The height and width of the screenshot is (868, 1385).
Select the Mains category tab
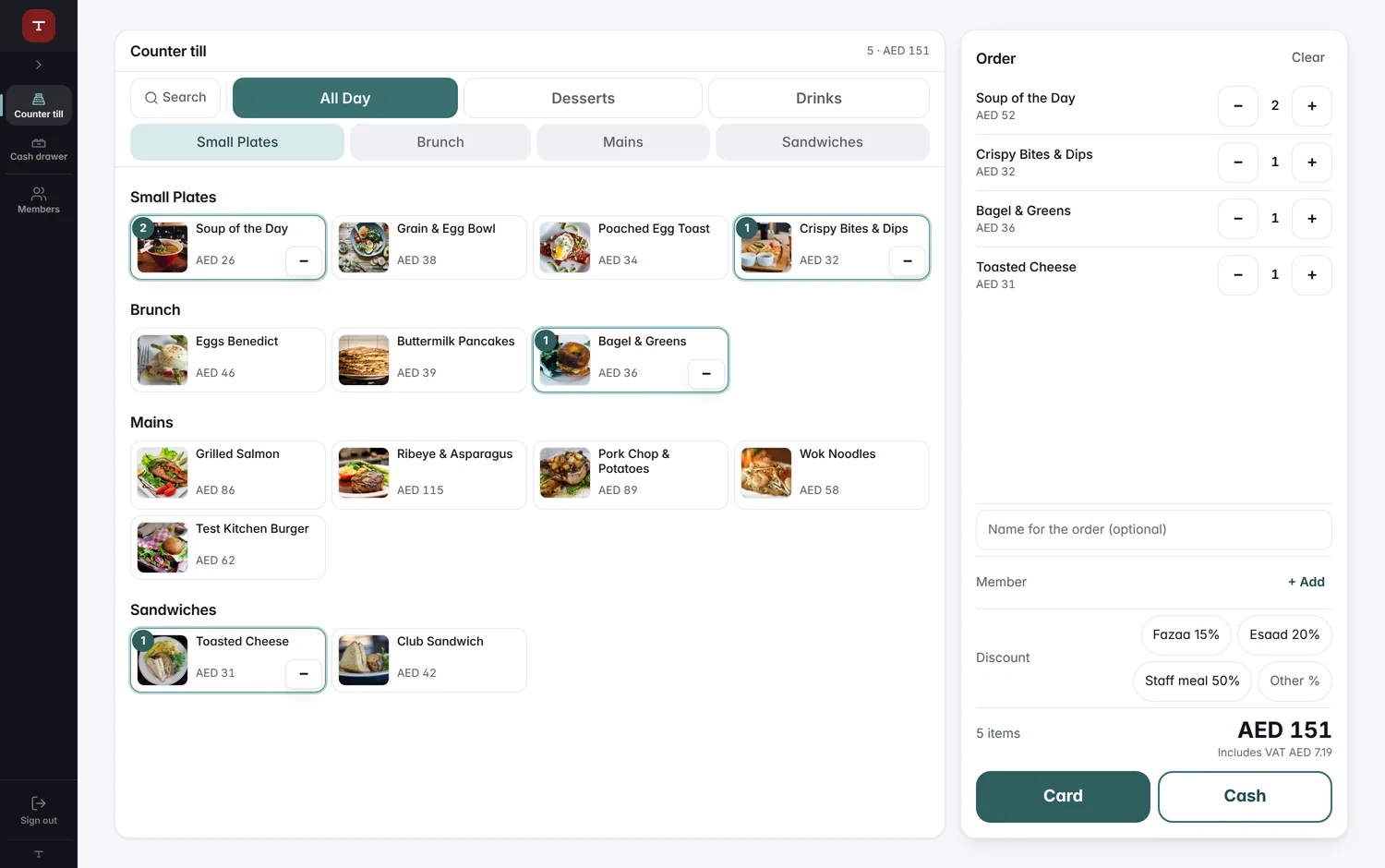click(623, 142)
